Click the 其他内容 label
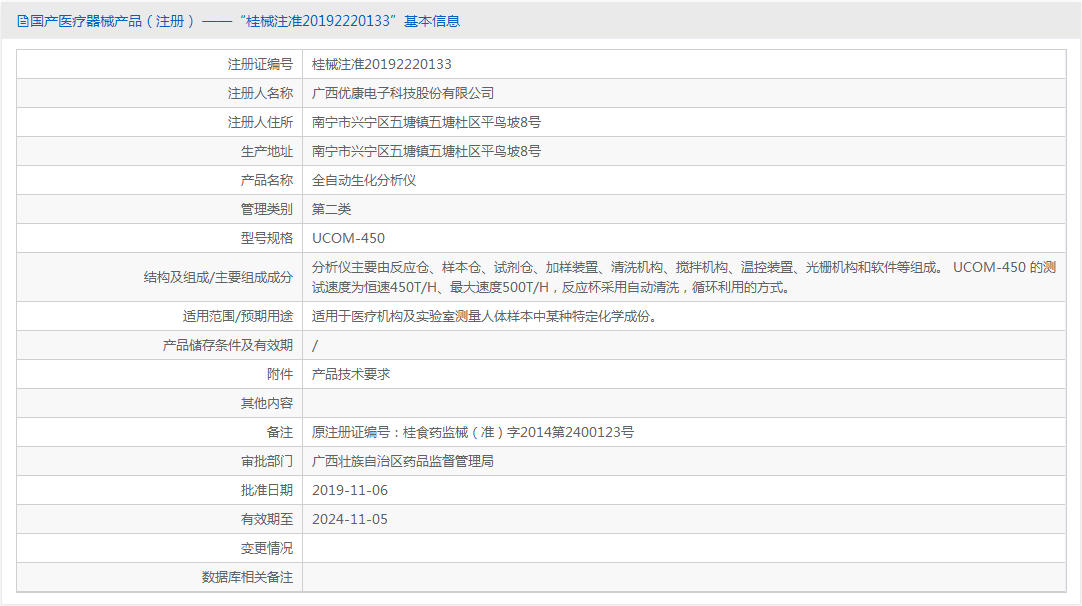The height and width of the screenshot is (606, 1082). coord(266,403)
